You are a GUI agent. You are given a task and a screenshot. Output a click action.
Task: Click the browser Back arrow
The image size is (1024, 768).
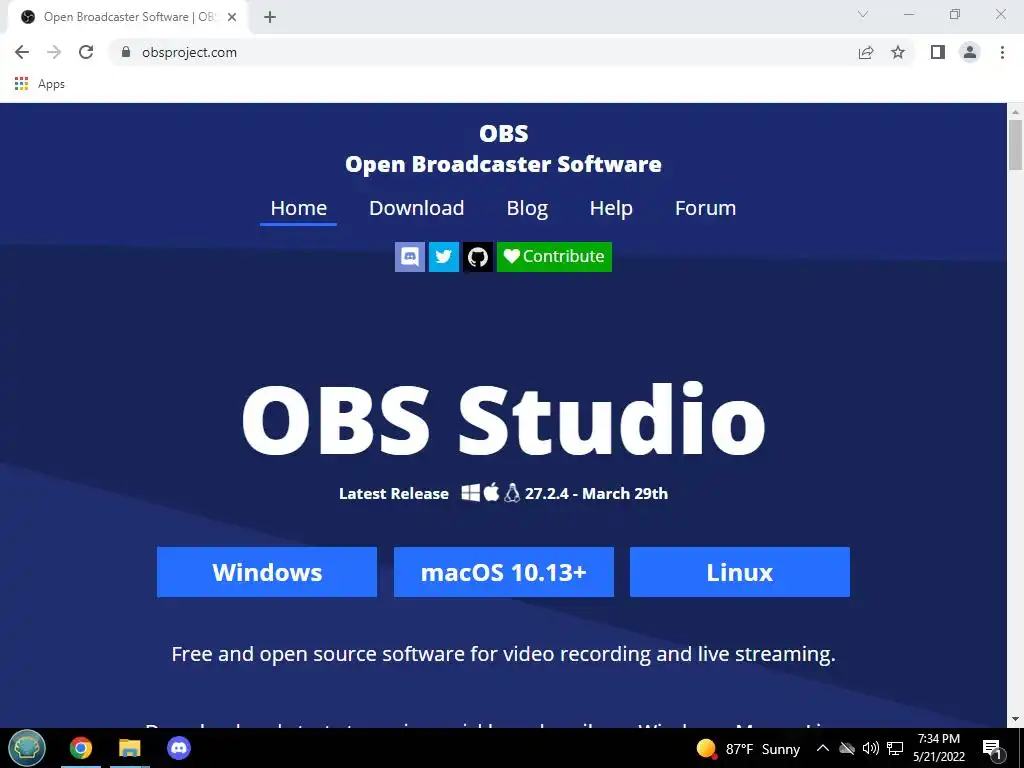[x=22, y=52]
